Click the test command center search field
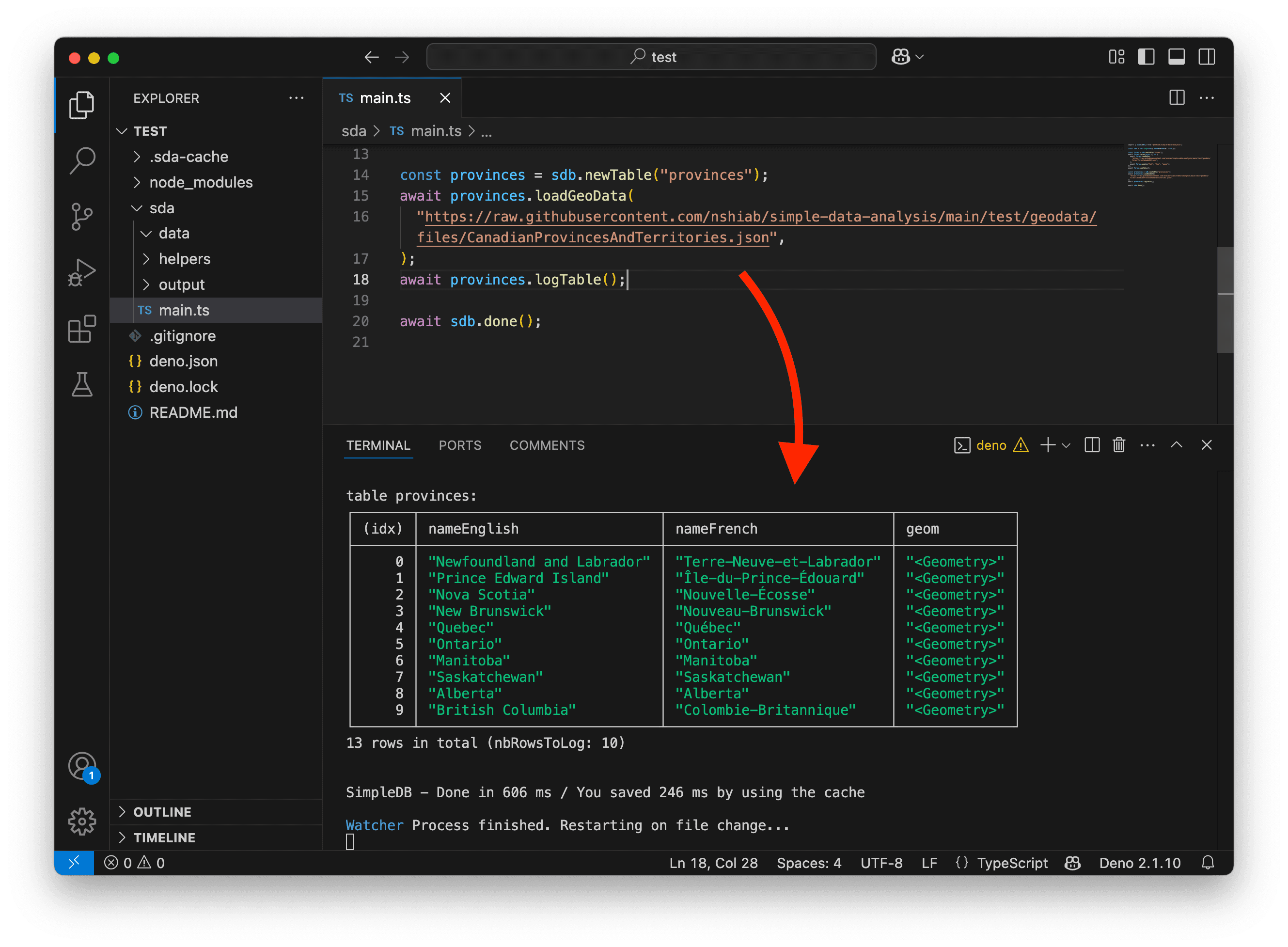 coord(651,57)
